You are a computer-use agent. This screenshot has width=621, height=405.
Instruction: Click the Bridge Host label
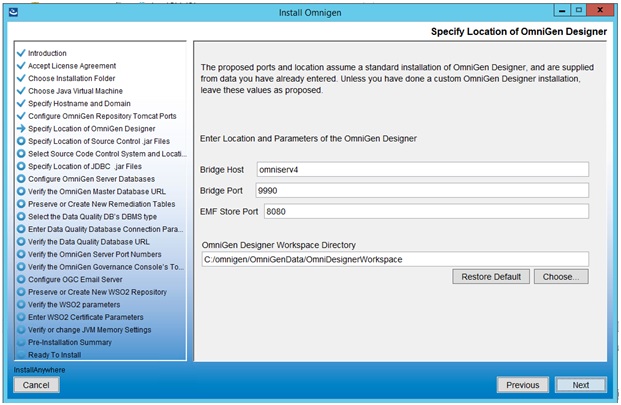click(x=222, y=170)
